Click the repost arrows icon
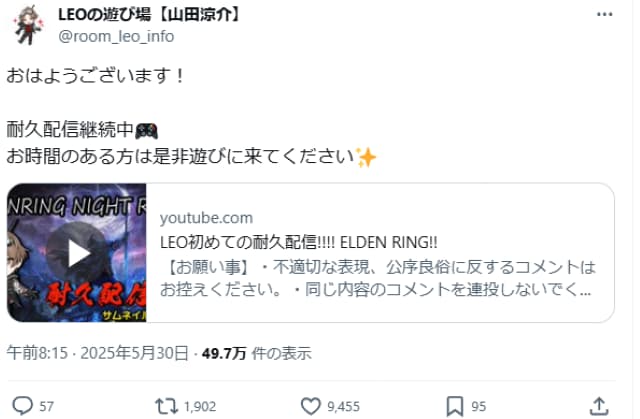The image size is (640, 419). point(166,406)
